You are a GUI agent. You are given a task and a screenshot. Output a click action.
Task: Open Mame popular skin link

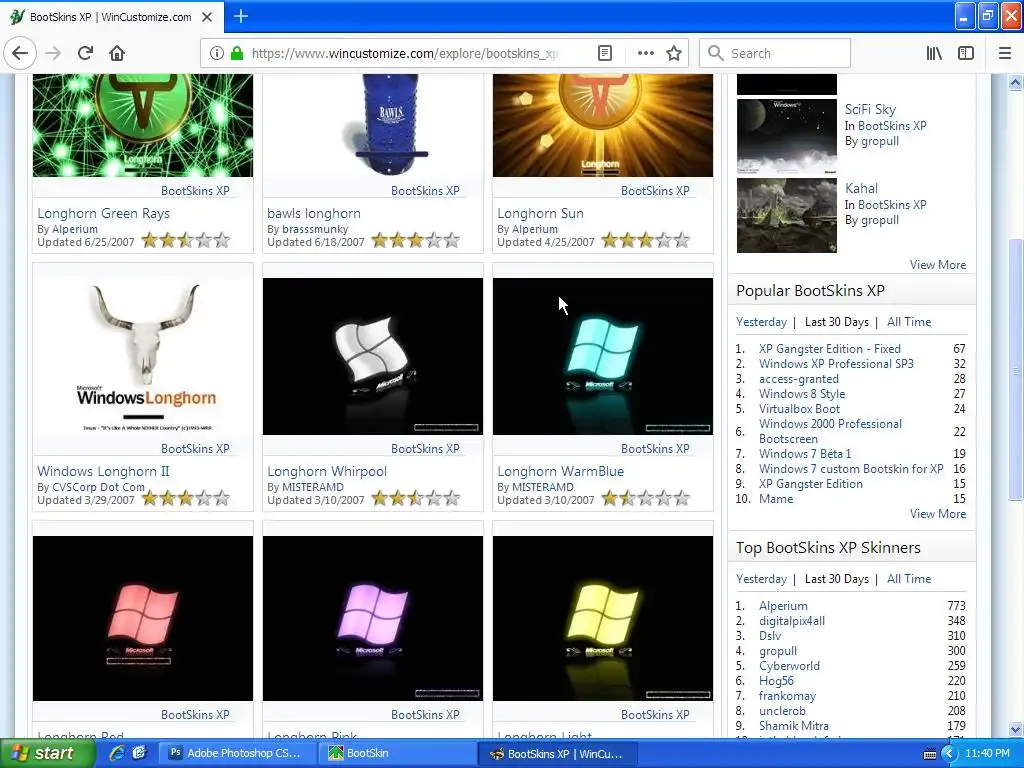pos(776,499)
